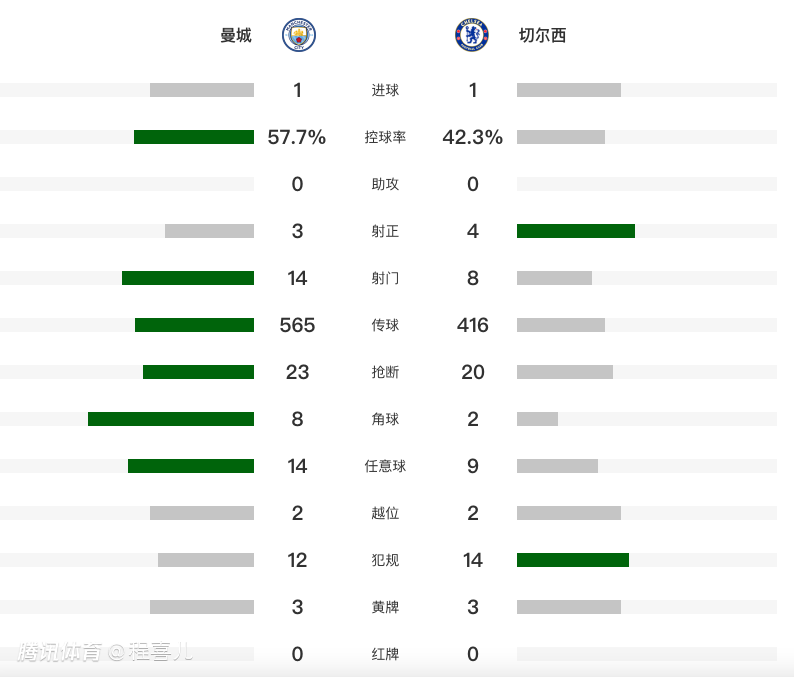Click the 565 passes value for Manchester City
Viewport: 794px width, 677px height.
(x=297, y=325)
